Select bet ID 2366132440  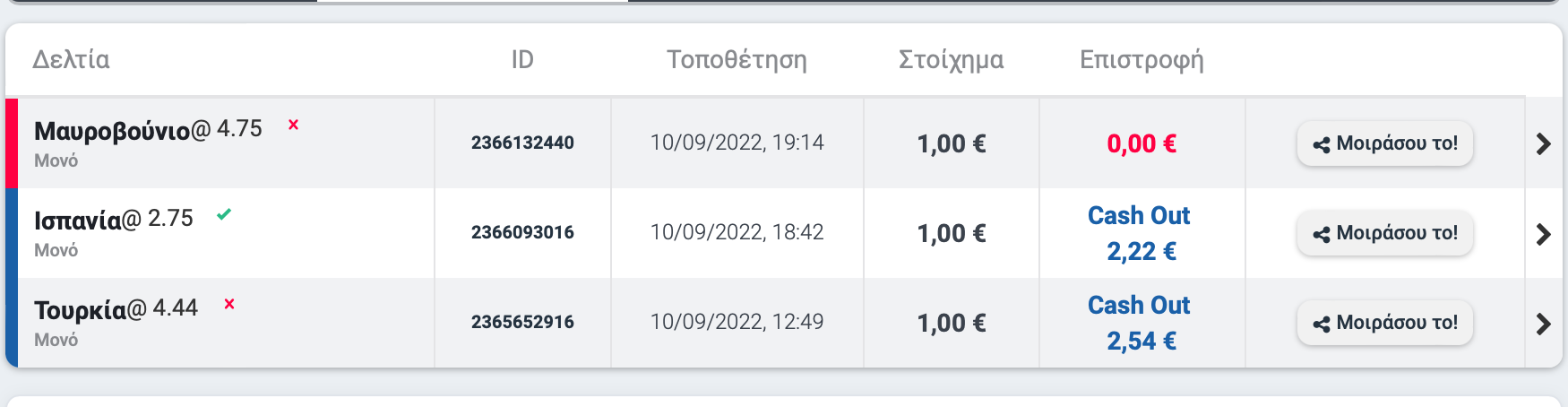522,143
